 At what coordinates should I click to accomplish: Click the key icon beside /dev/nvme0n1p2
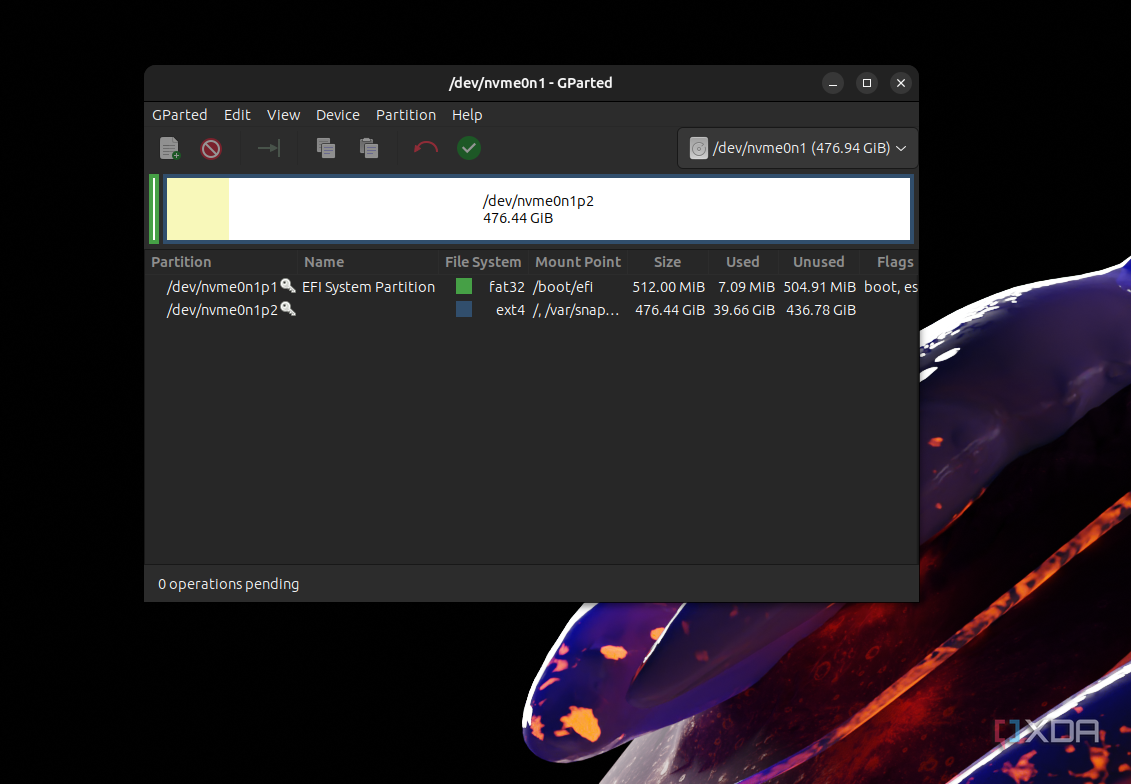[x=288, y=309]
